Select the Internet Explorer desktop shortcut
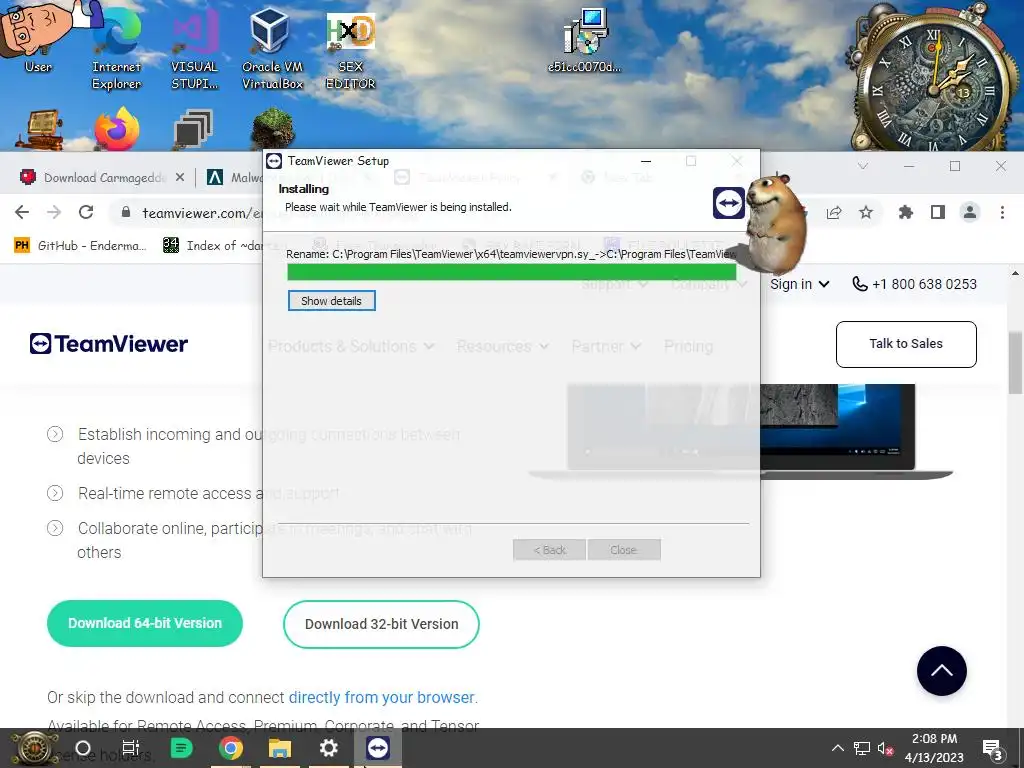Image resolution: width=1024 pixels, height=768 pixels. click(116, 46)
